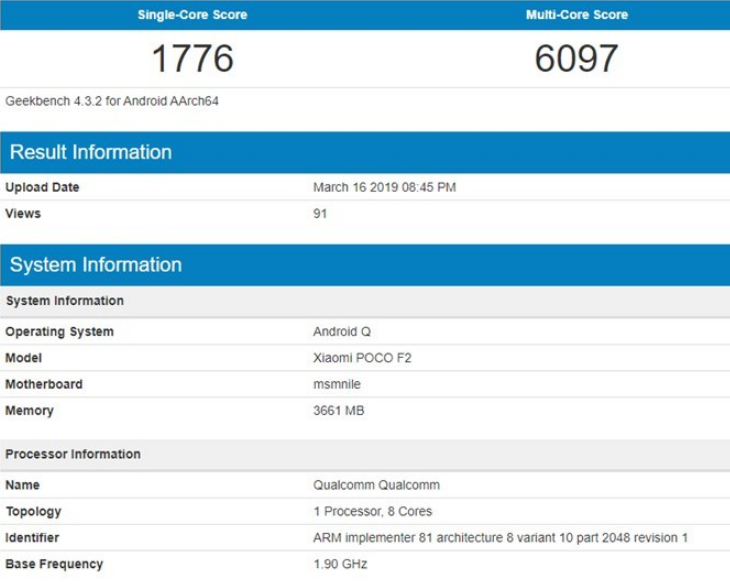Select the single-core score value 1776
The image size is (730, 587).
[192, 58]
